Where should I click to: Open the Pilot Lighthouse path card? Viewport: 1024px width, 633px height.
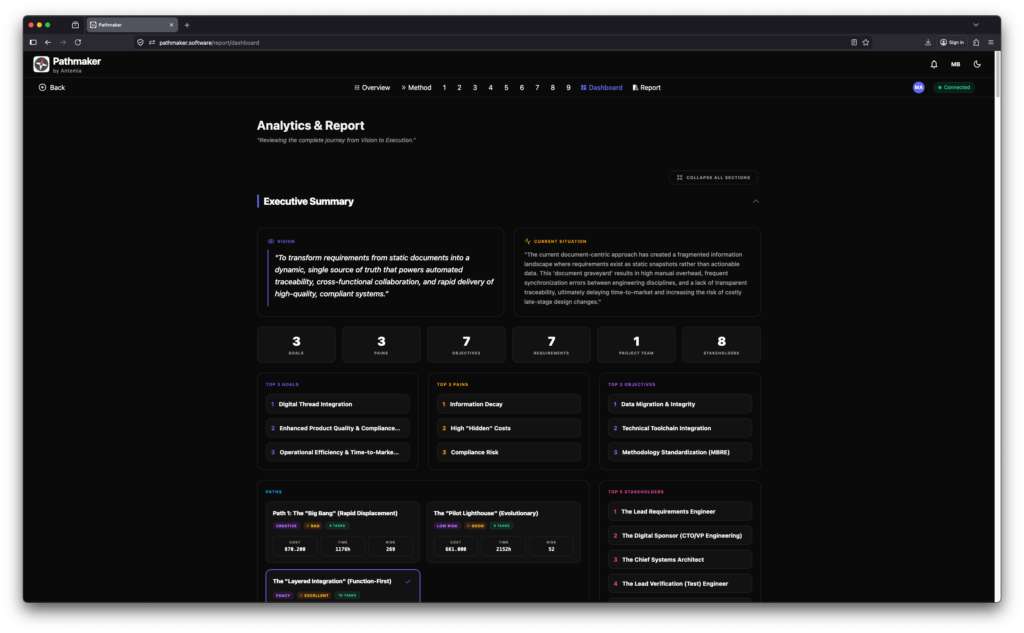(504, 532)
